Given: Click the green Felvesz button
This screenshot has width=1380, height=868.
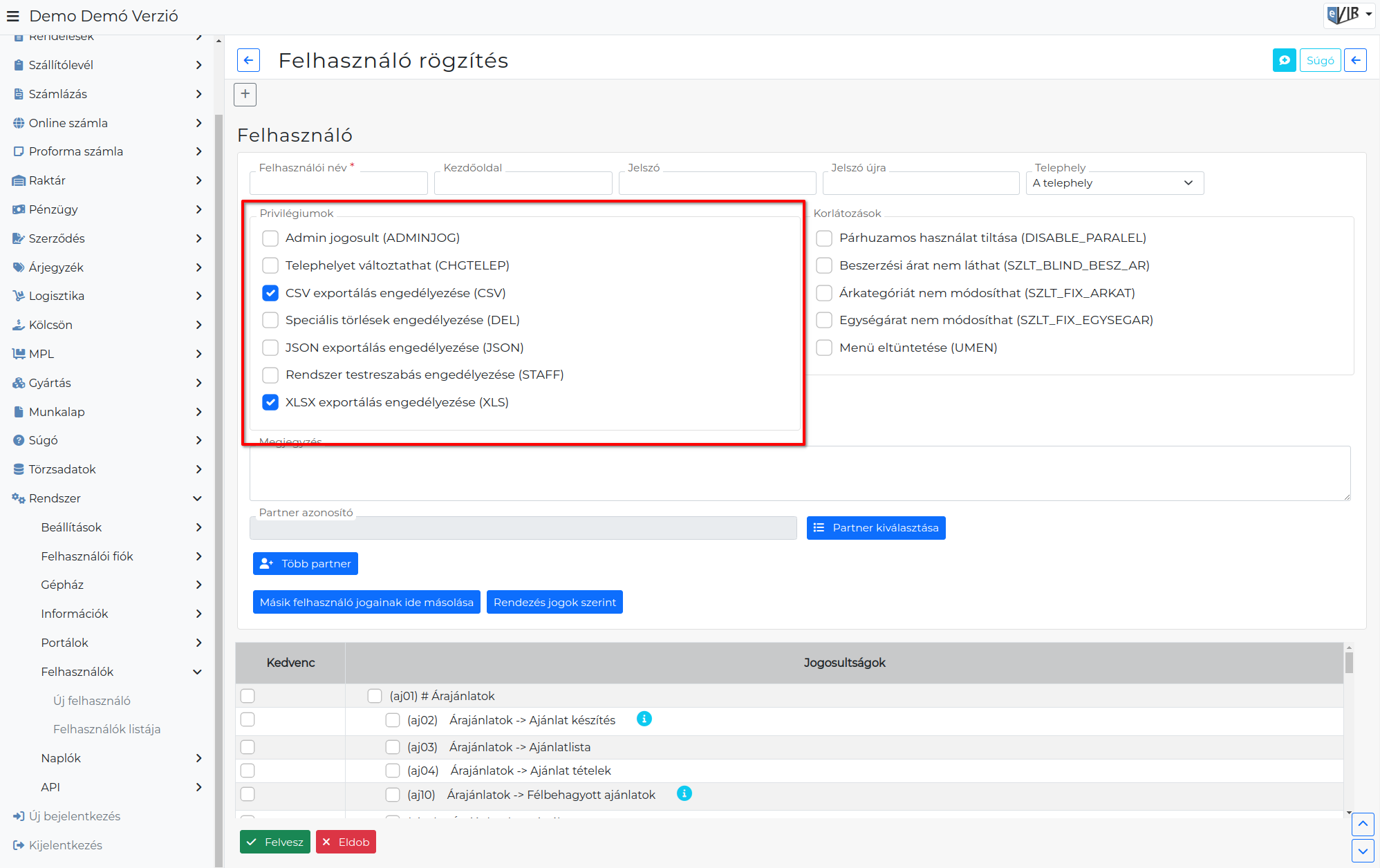Looking at the screenshot, I should (x=274, y=842).
